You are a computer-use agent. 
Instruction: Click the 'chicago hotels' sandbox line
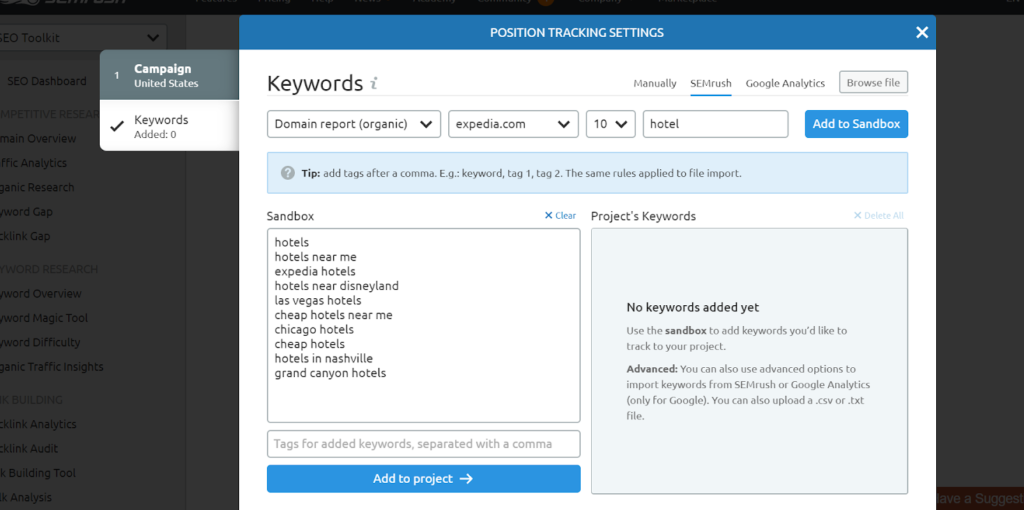coord(314,329)
